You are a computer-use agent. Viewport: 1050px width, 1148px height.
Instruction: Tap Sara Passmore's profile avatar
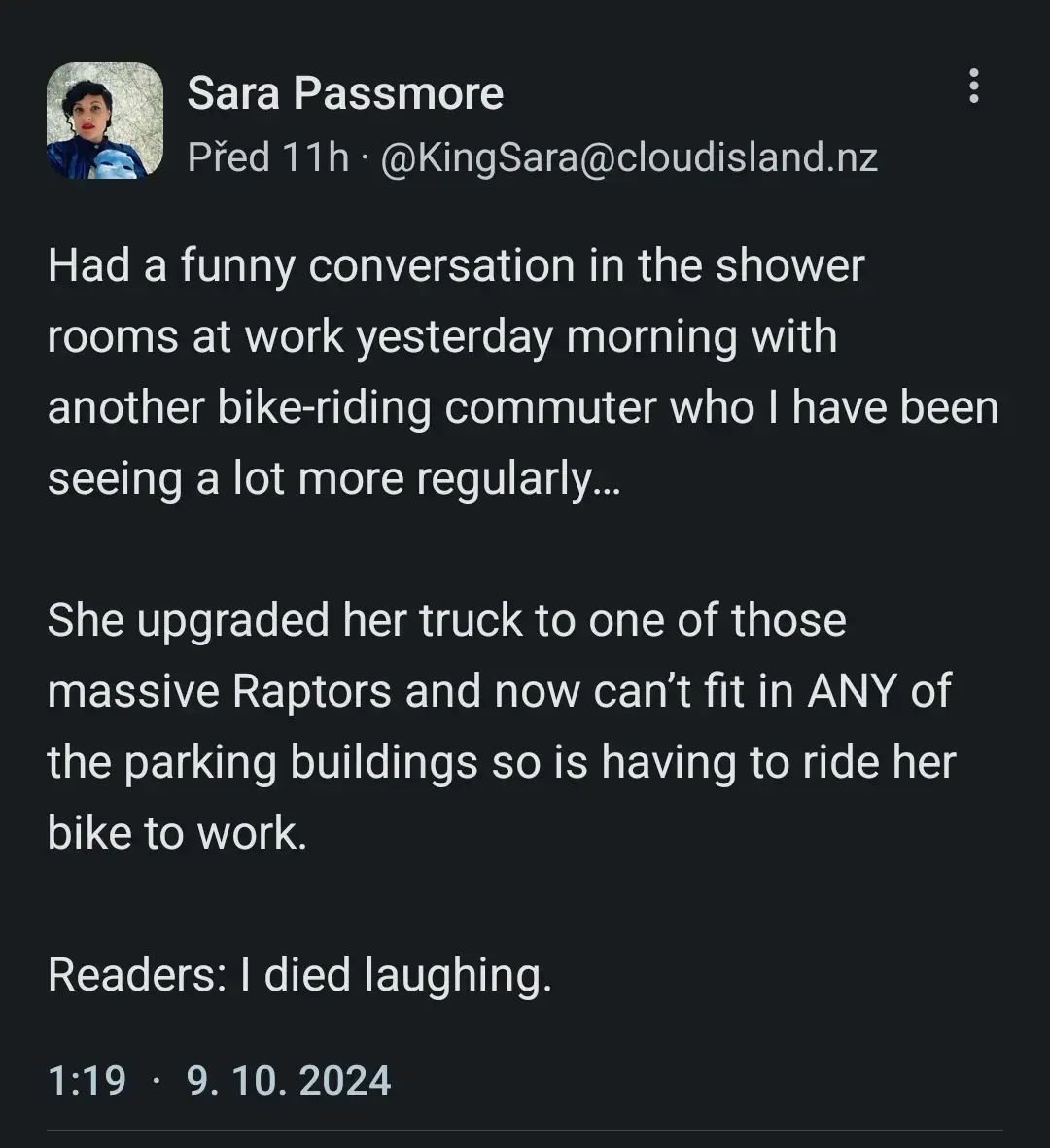(x=105, y=121)
